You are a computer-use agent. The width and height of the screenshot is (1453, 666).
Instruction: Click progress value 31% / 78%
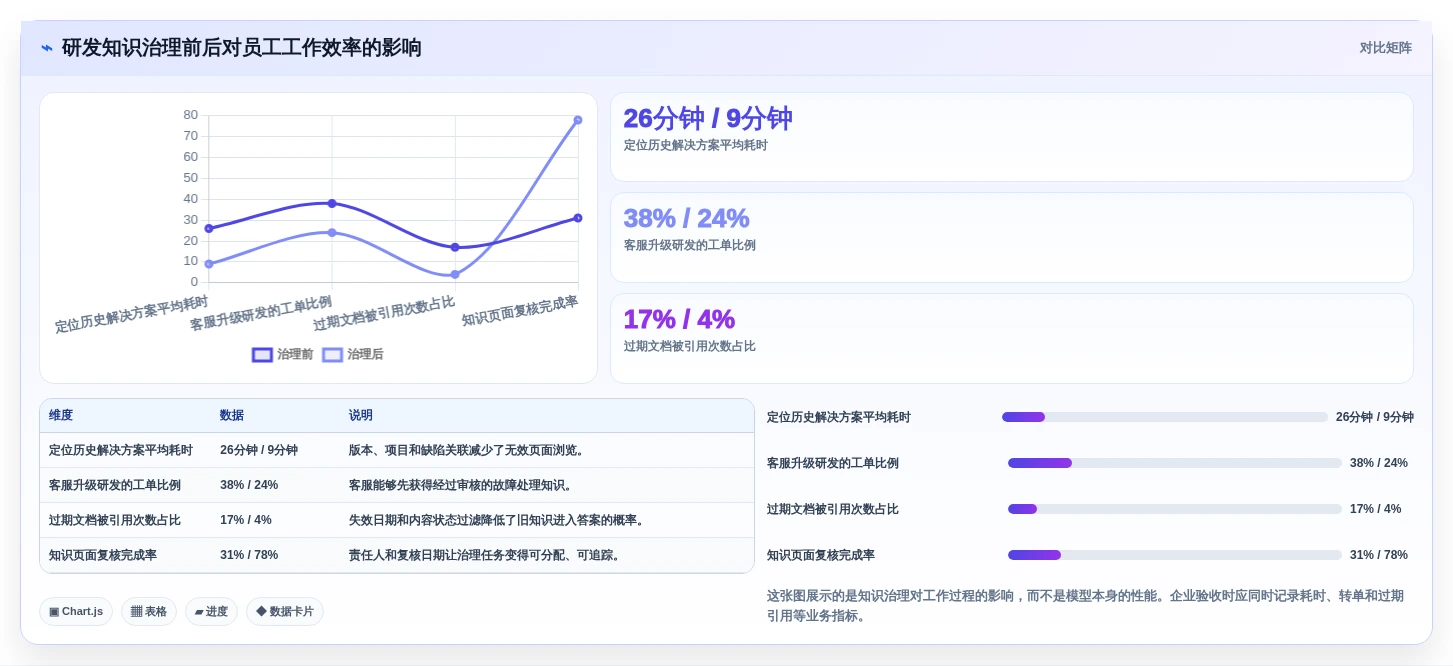tap(1379, 555)
